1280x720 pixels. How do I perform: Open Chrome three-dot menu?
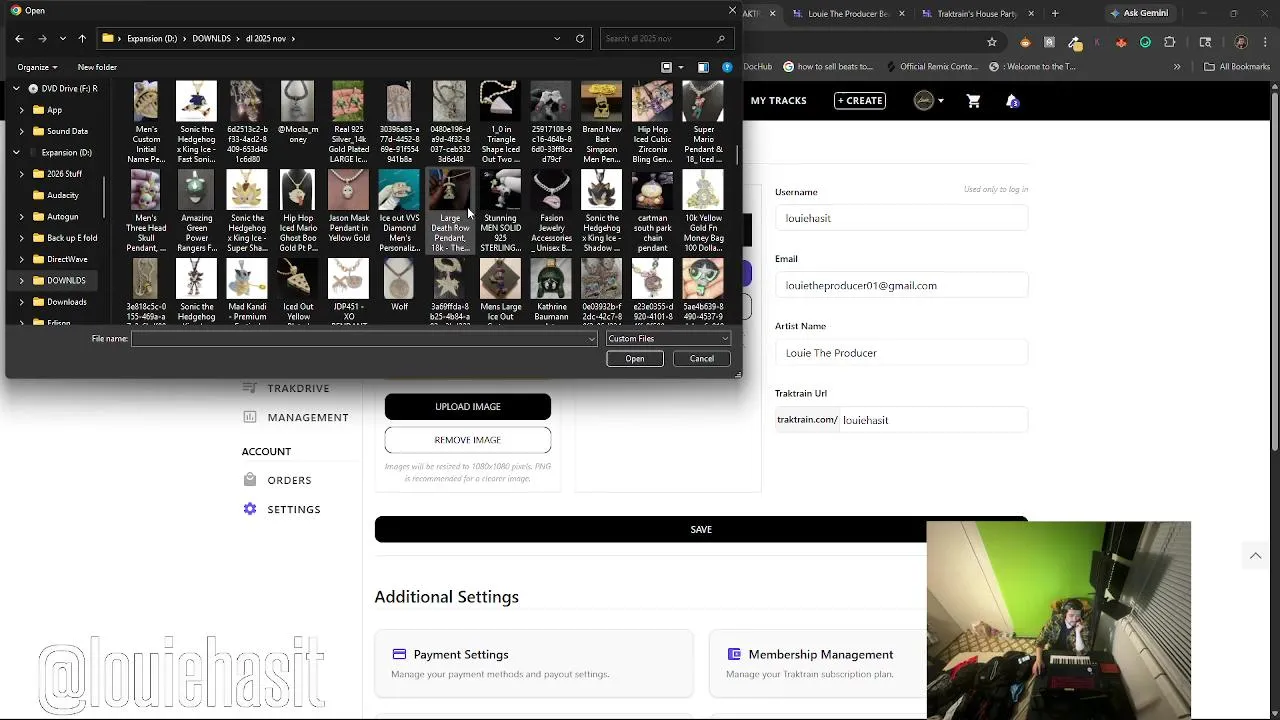(1265, 42)
